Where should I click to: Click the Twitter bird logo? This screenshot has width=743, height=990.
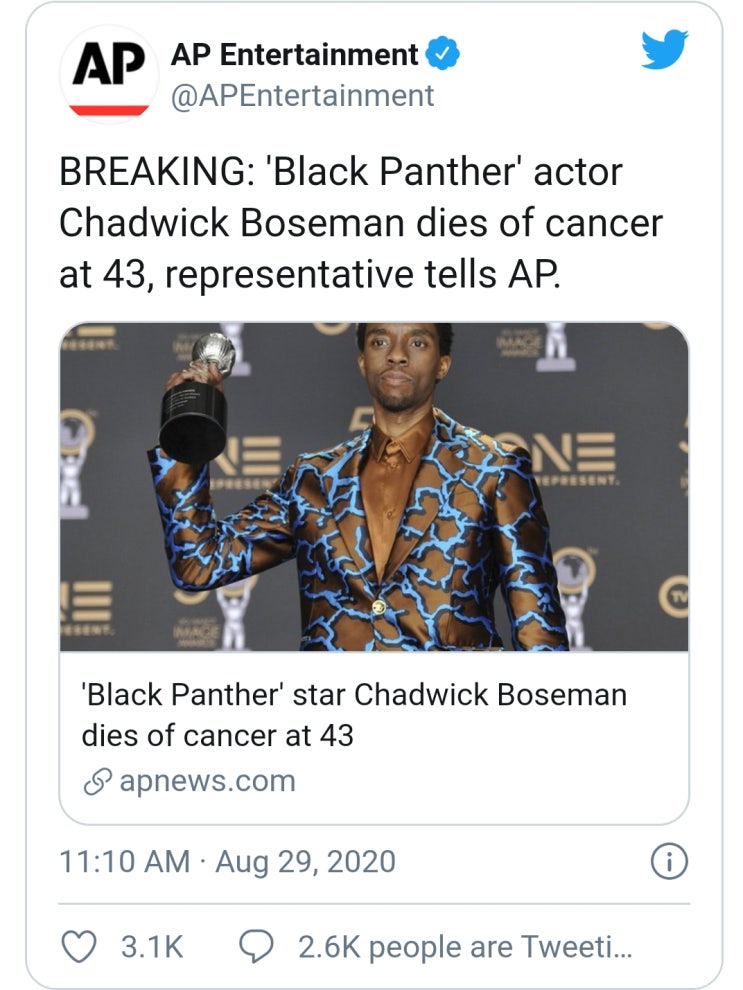[665, 48]
